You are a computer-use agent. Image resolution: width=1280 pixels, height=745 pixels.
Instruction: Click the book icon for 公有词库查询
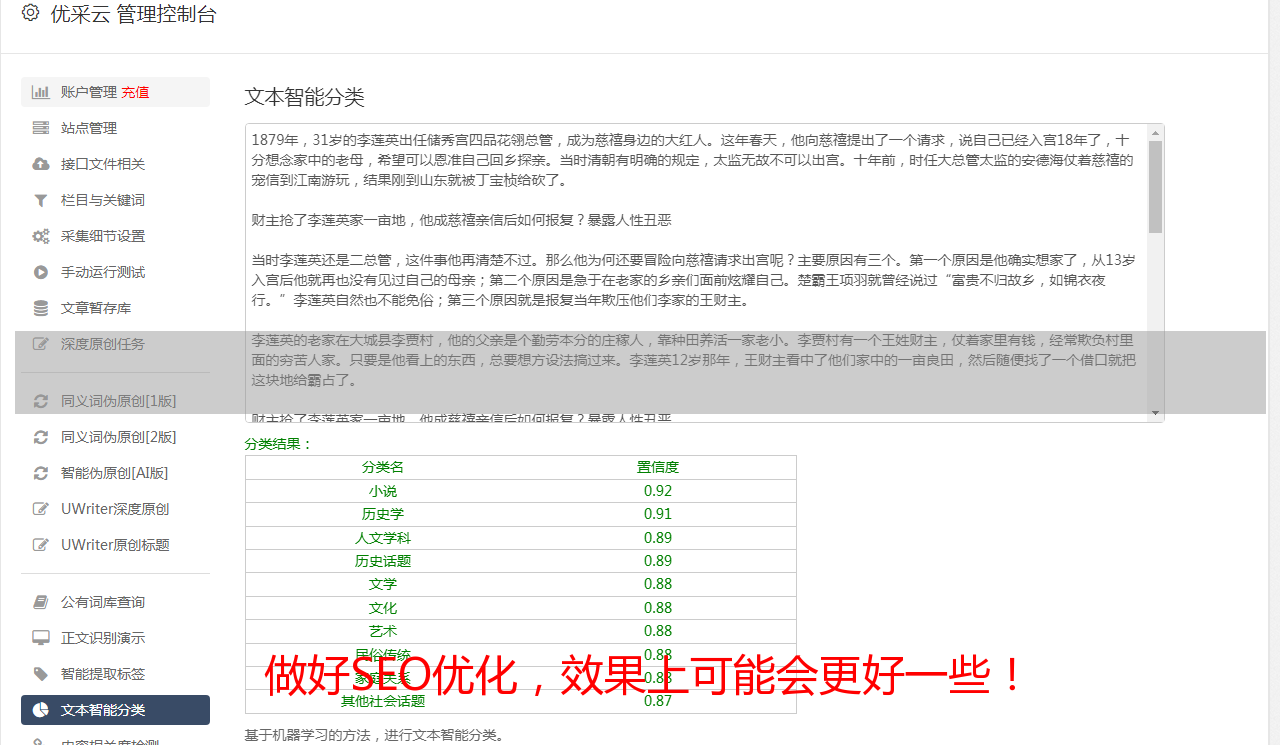click(41, 602)
